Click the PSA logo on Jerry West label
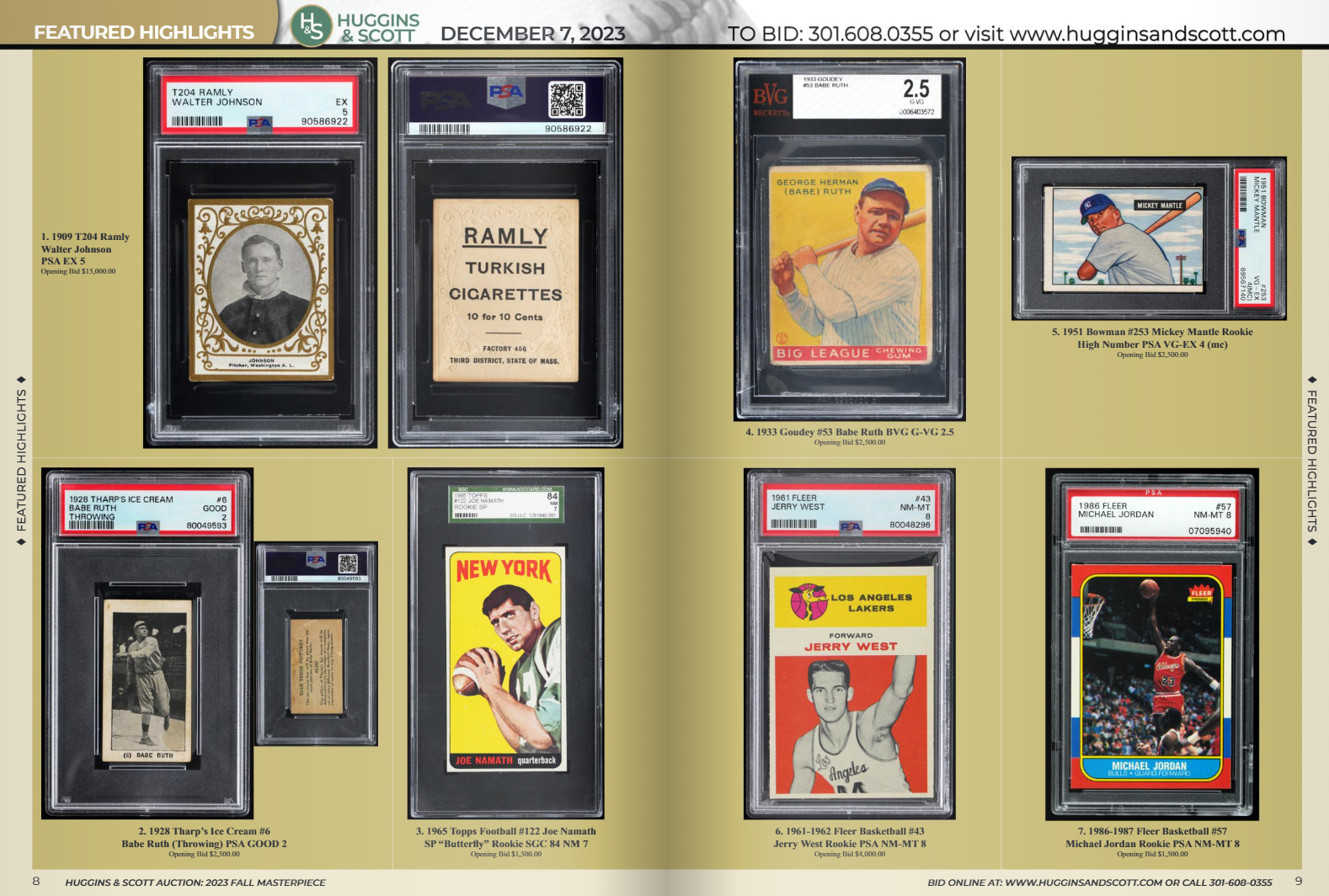1329x896 pixels. pos(851,526)
